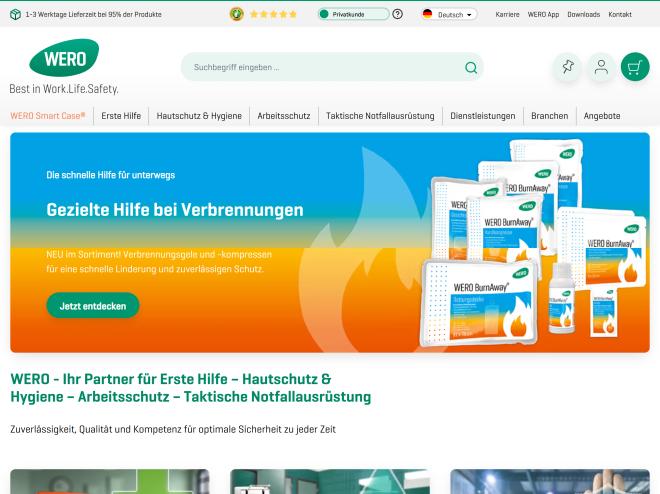This screenshot has width=660, height=494.
Task: Click the five-star rating
Action: 273,14
